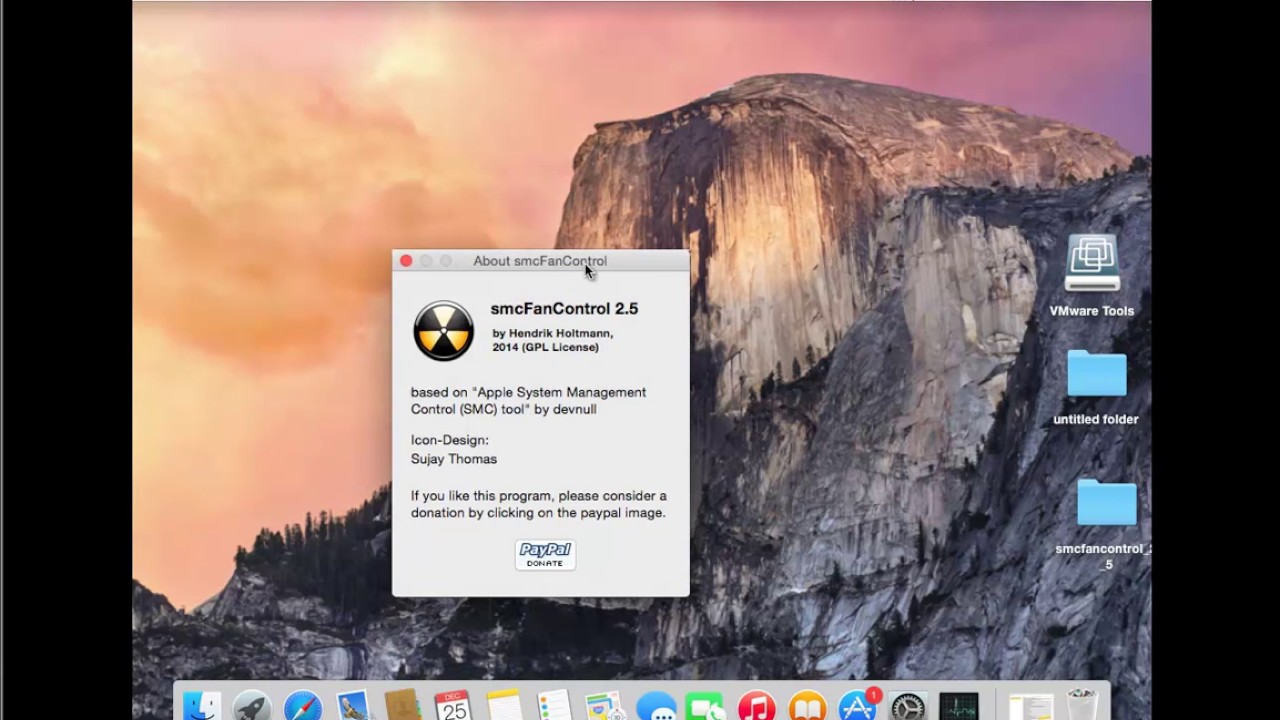Open Notes from the Dock
The height and width of the screenshot is (720, 1280).
coord(503,705)
